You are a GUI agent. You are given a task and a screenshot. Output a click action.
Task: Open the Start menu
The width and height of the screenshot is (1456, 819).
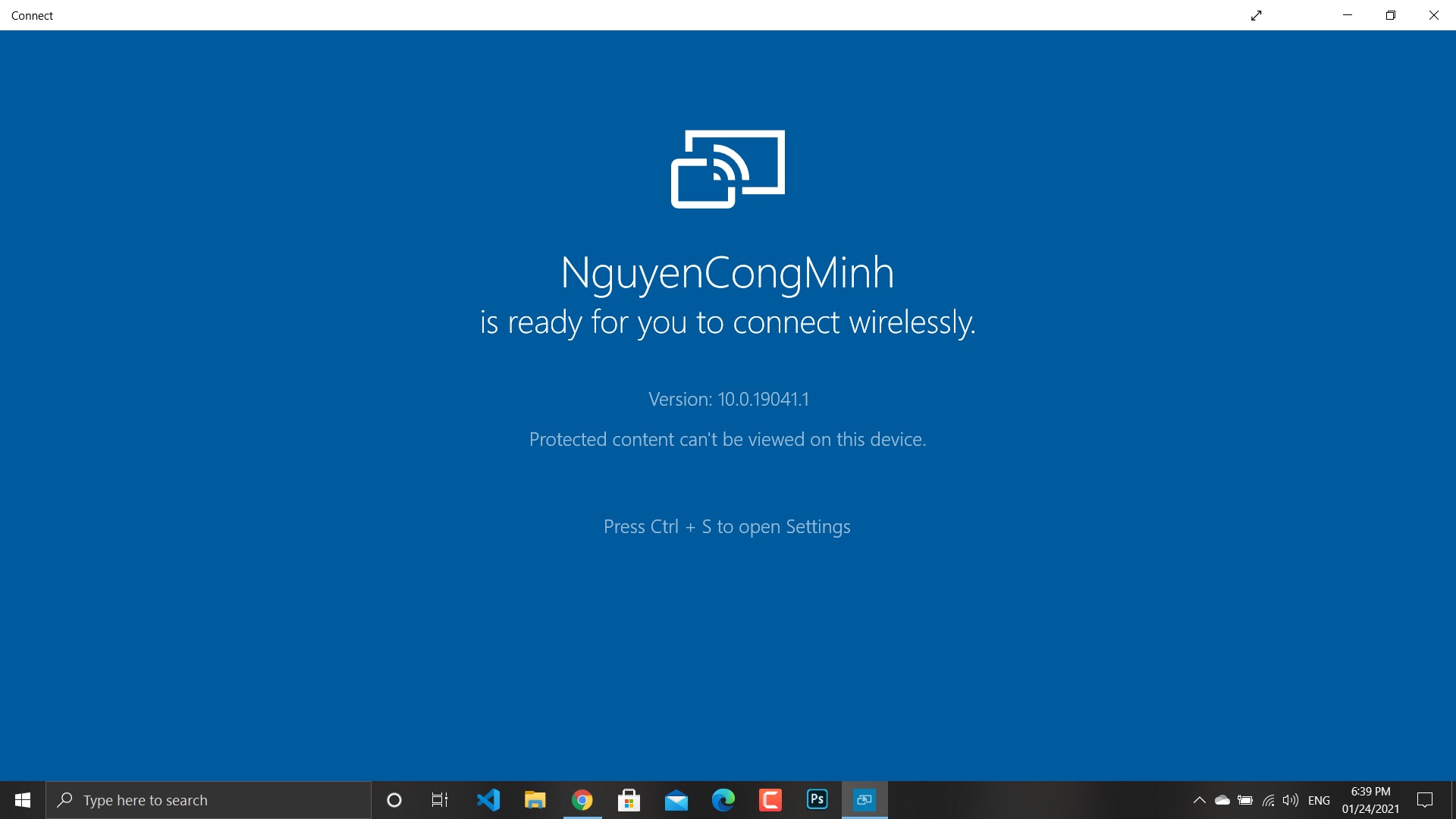22,800
